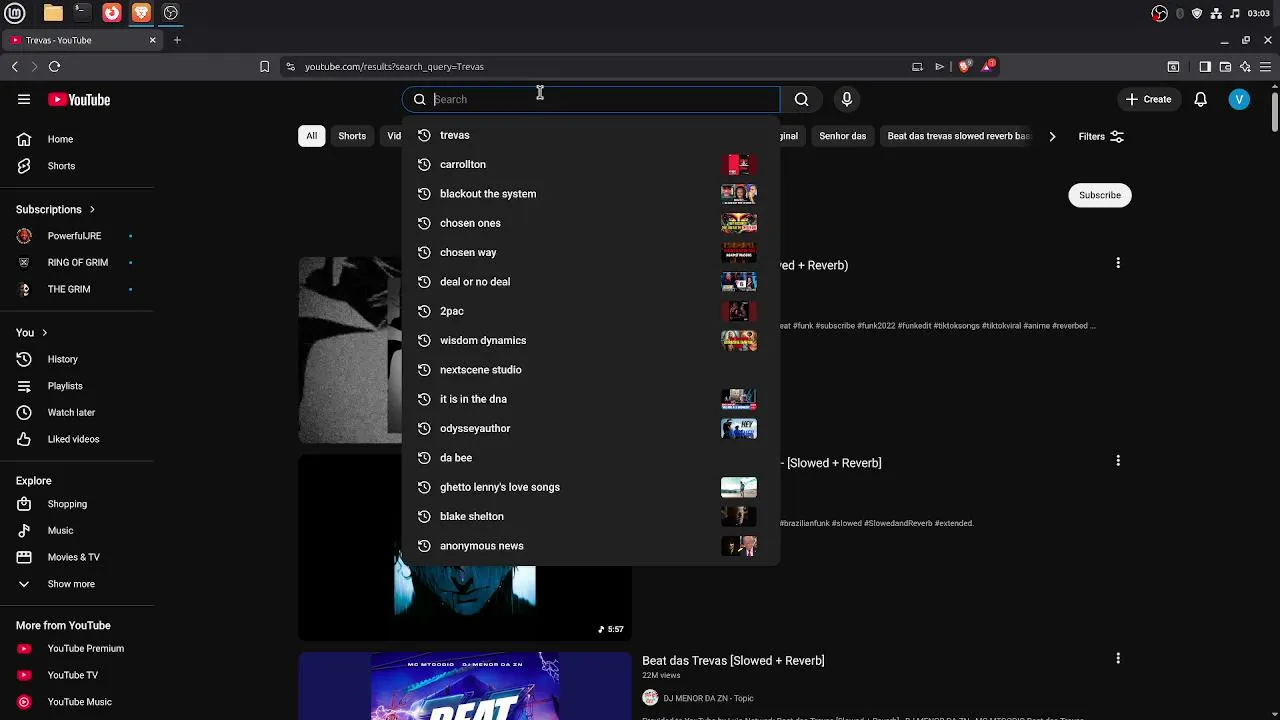Choose da bee suggestion
1280x720 pixels.
(590, 458)
